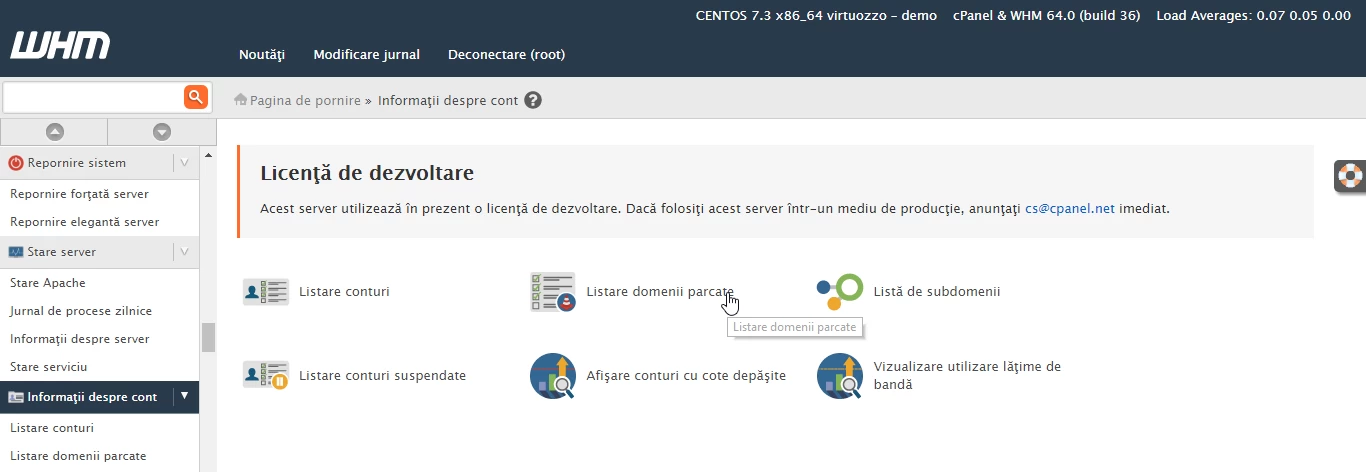Click the Listă de subdomenii icon

[839, 292]
